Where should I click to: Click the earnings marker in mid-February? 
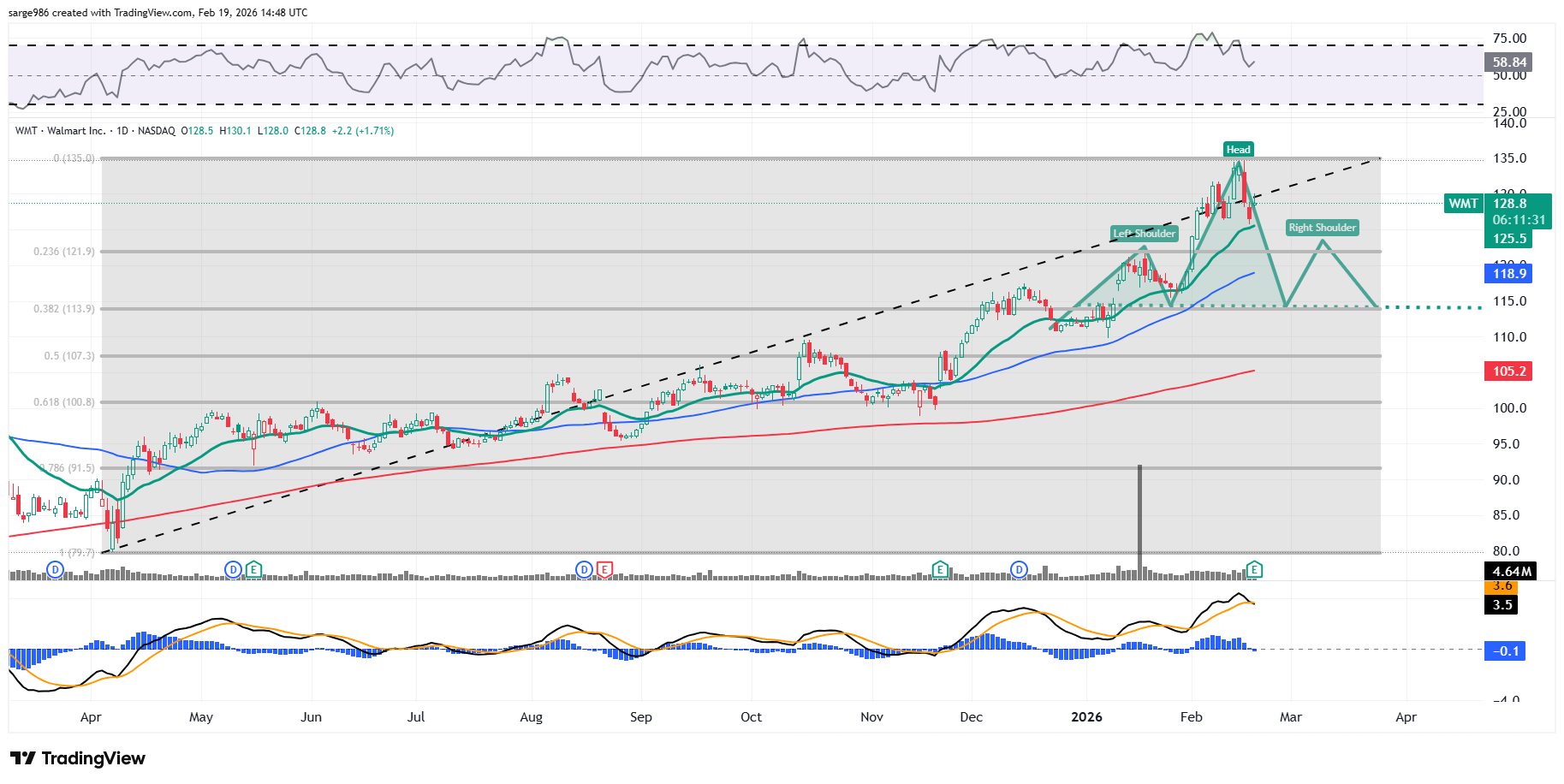click(x=1254, y=569)
